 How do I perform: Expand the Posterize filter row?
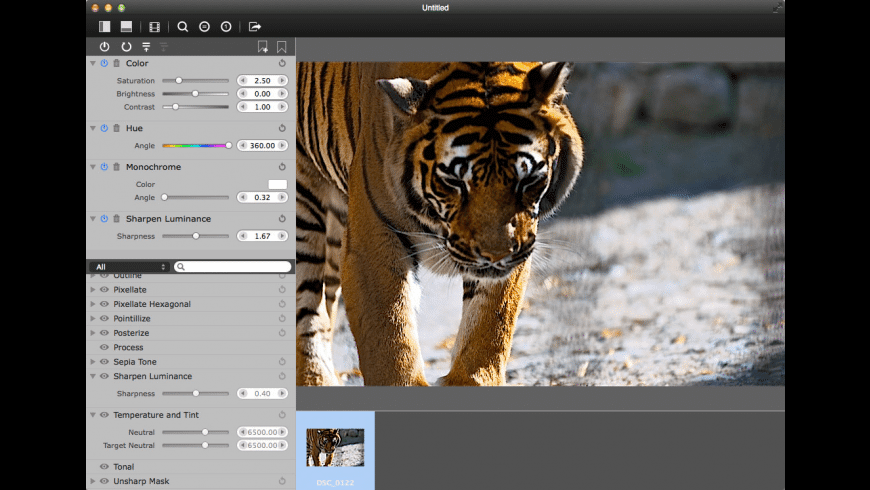tap(93, 333)
